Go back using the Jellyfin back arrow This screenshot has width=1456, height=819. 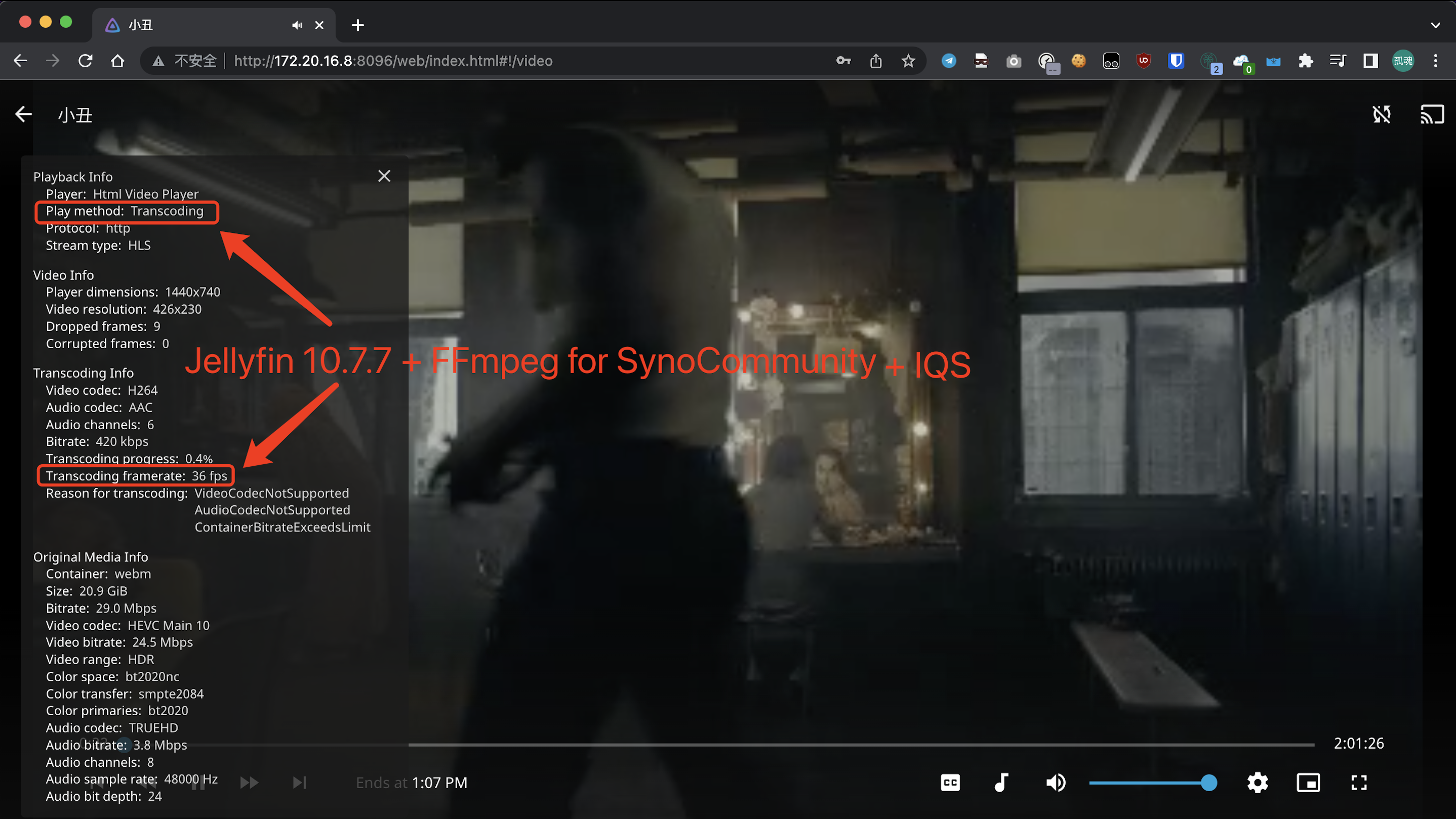coord(23,114)
